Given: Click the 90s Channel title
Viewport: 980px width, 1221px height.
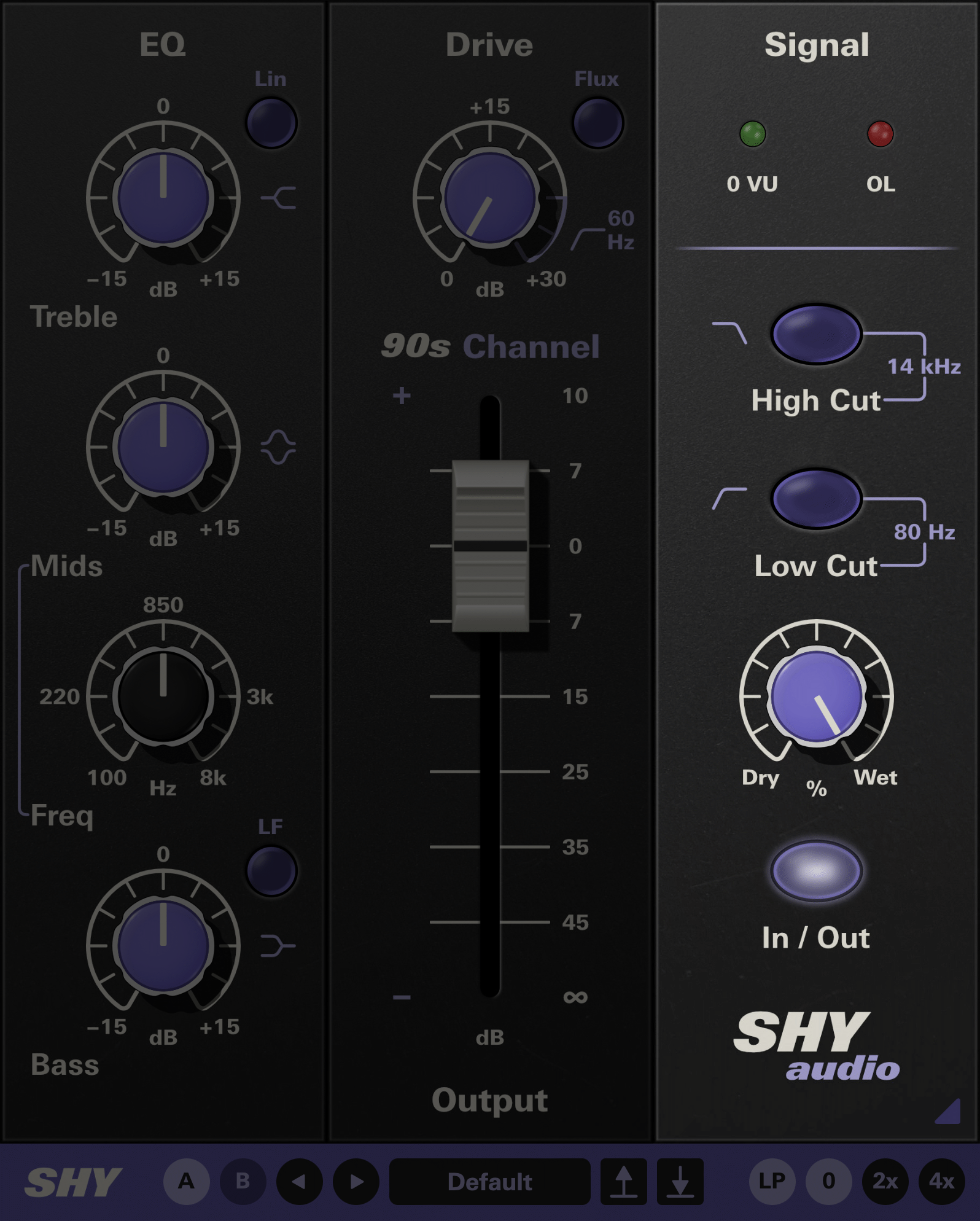Looking at the screenshot, I should (490, 346).
